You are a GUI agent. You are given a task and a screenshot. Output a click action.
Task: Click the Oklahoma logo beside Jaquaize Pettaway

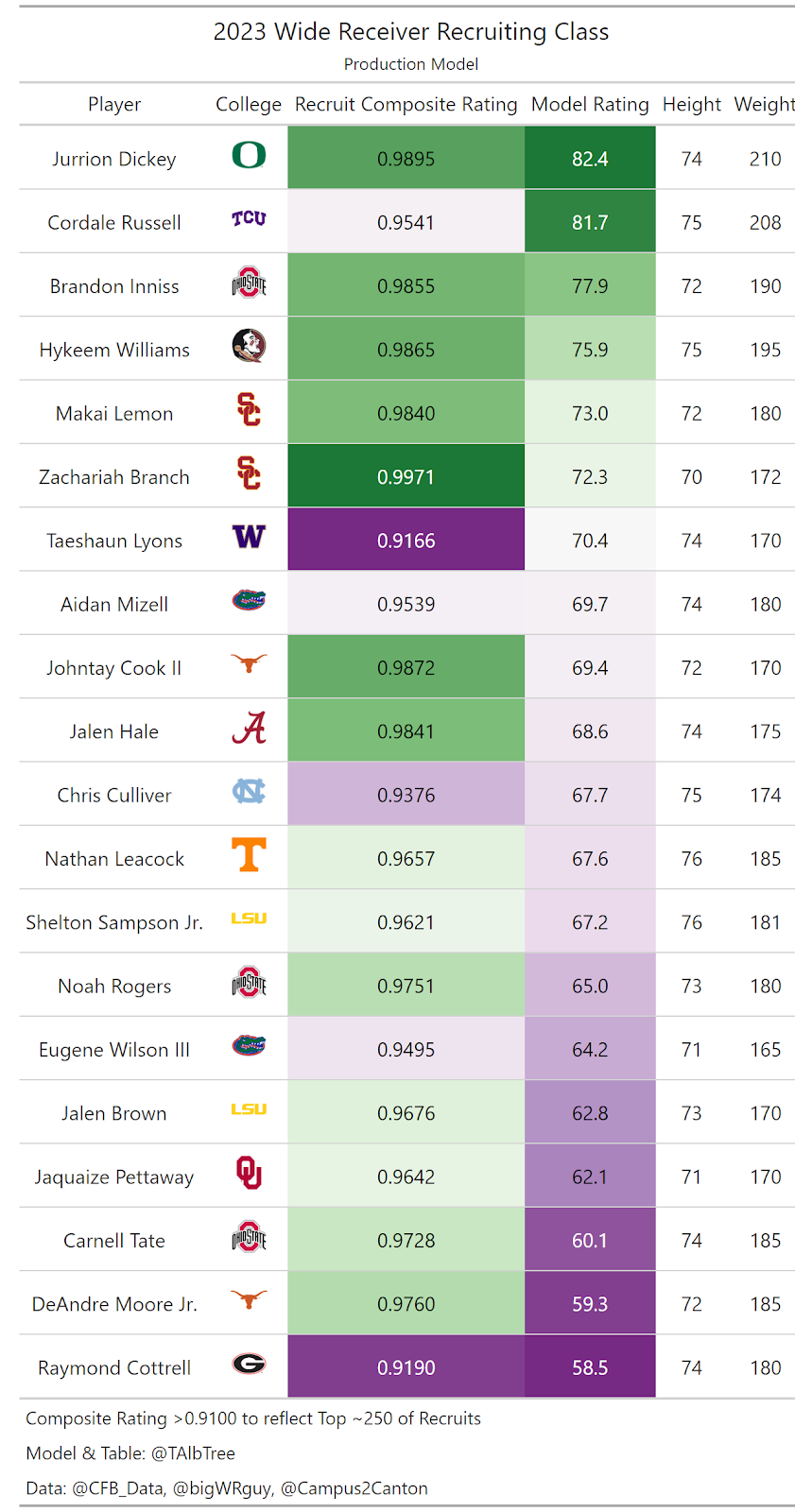[249, 1174]
